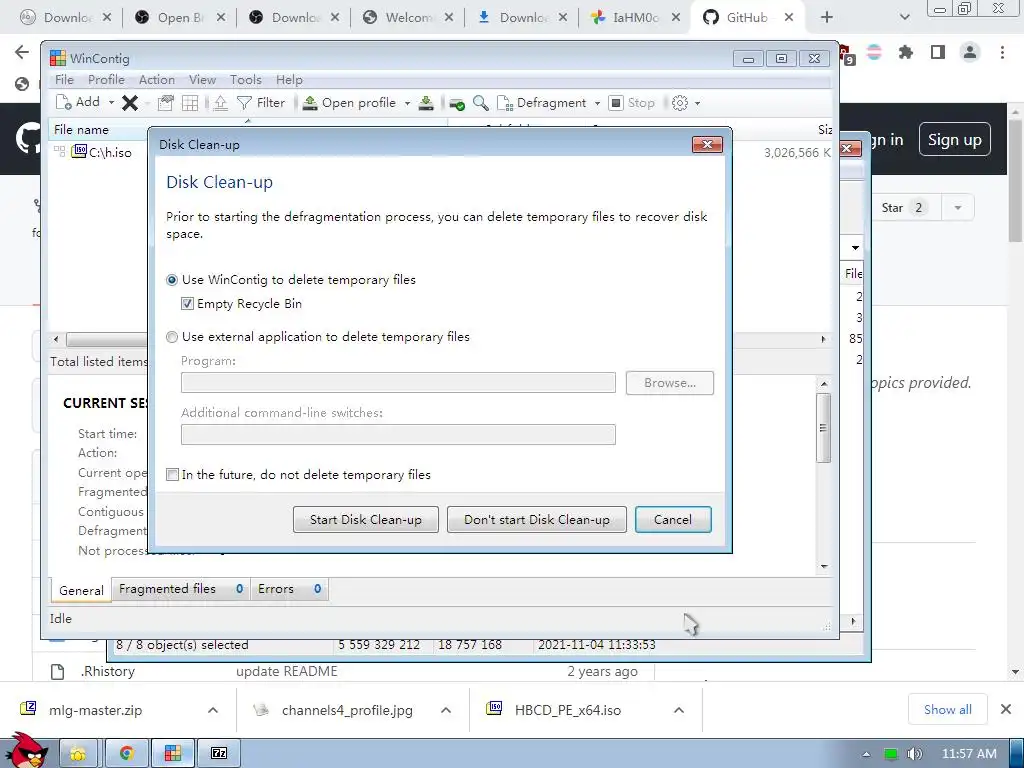Viewport: 1024px width, 768px height.
Task: Click the GitHub Star button
Action: [902, 208]
